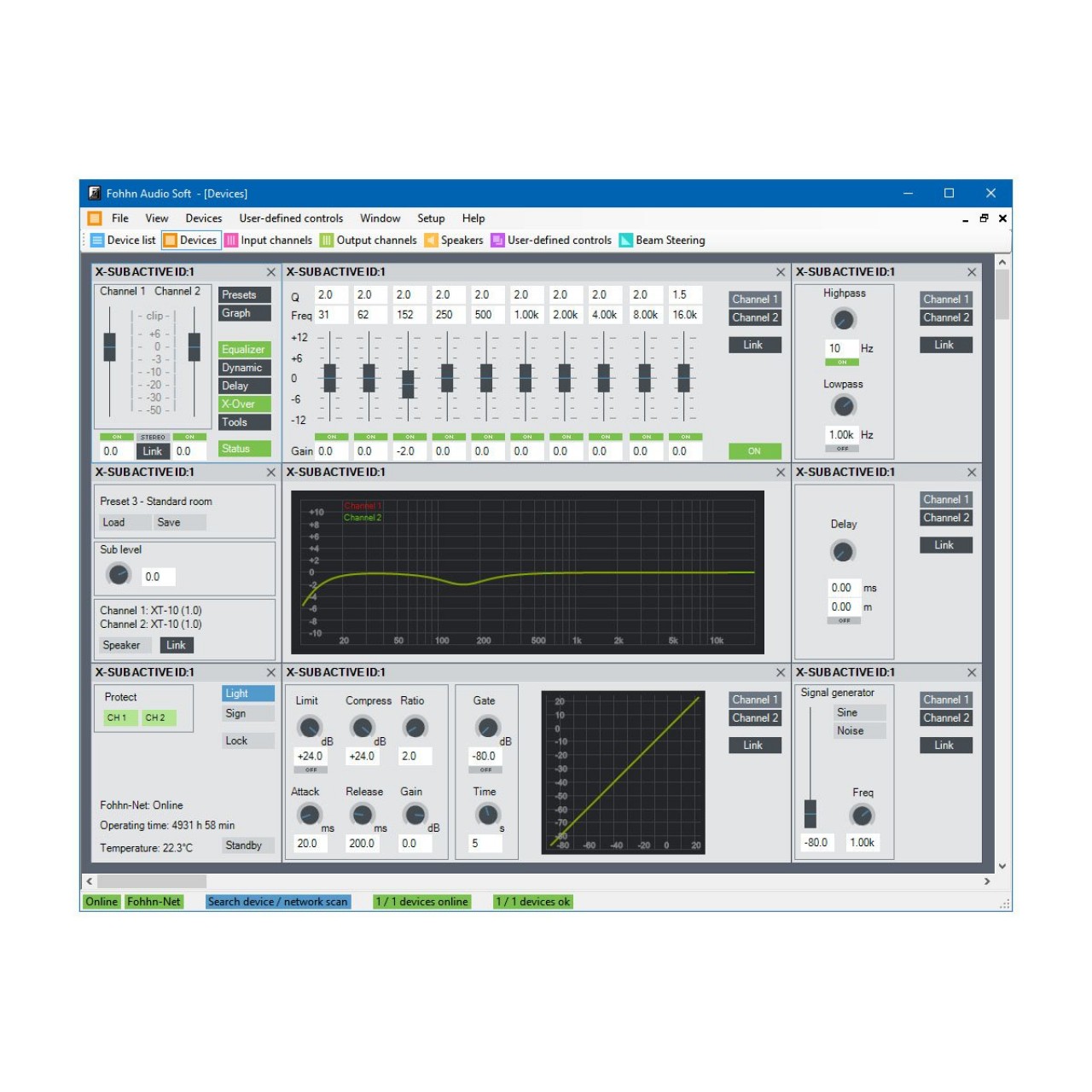
Task: Click the Sub level value field
Action: [159, 578]
